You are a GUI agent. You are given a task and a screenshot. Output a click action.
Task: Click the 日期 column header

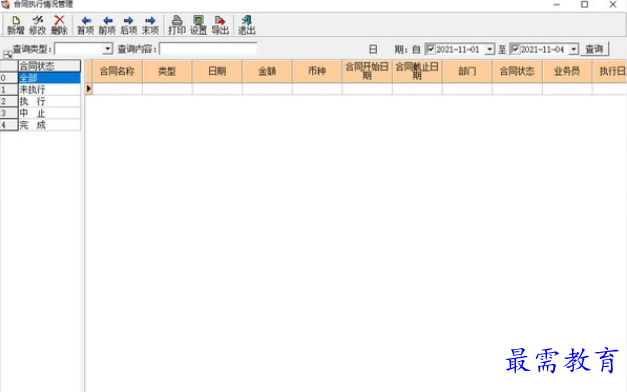pos(217,71)
